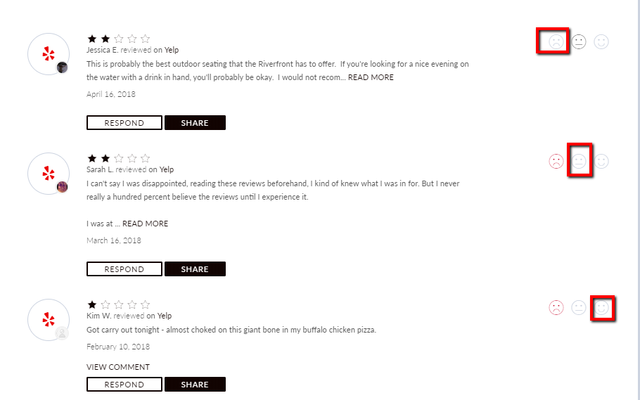Expand Jessica E.'s review with READ MORE
This screenshot has width=640, height=400.
click(x=371, y=78)
